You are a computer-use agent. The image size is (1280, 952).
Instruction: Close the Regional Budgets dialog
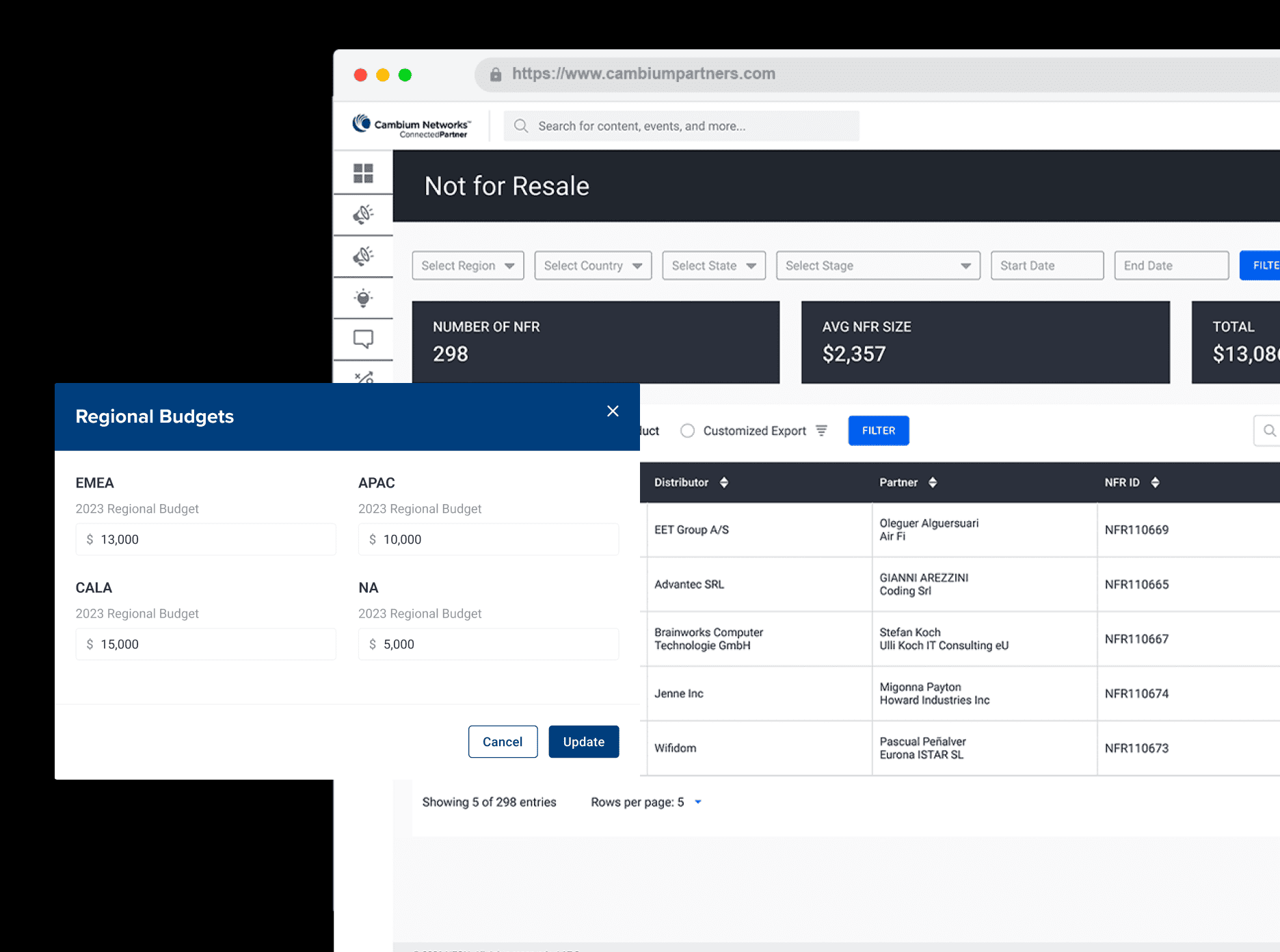(613, 411)
